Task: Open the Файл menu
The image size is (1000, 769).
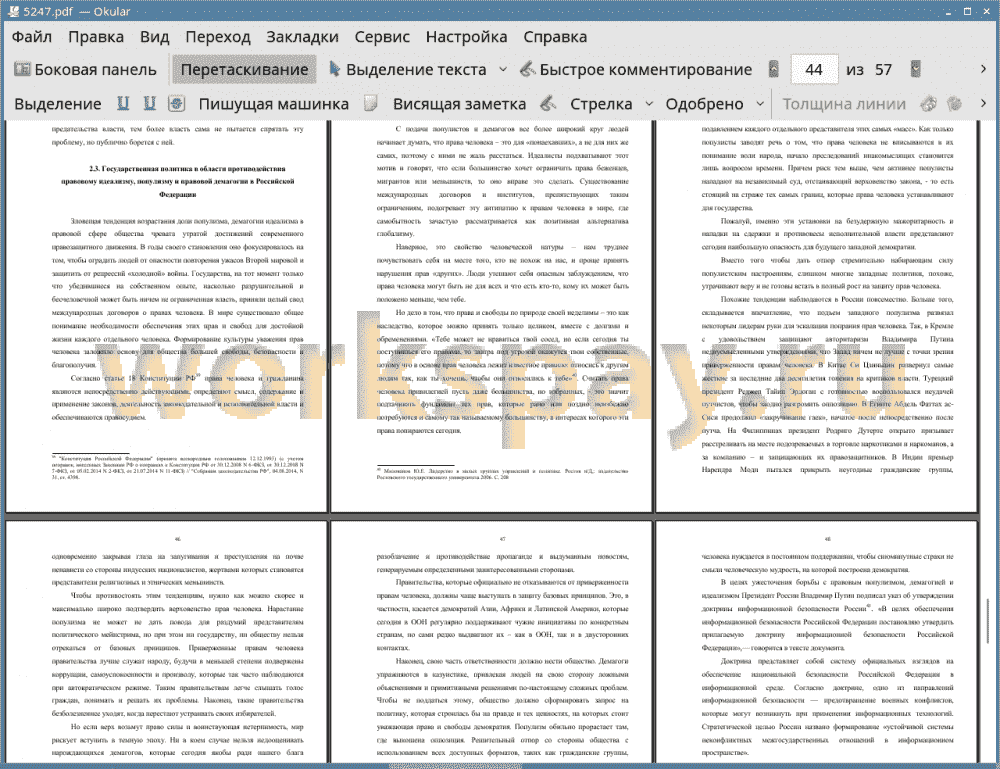Action: tap(32, 37)
